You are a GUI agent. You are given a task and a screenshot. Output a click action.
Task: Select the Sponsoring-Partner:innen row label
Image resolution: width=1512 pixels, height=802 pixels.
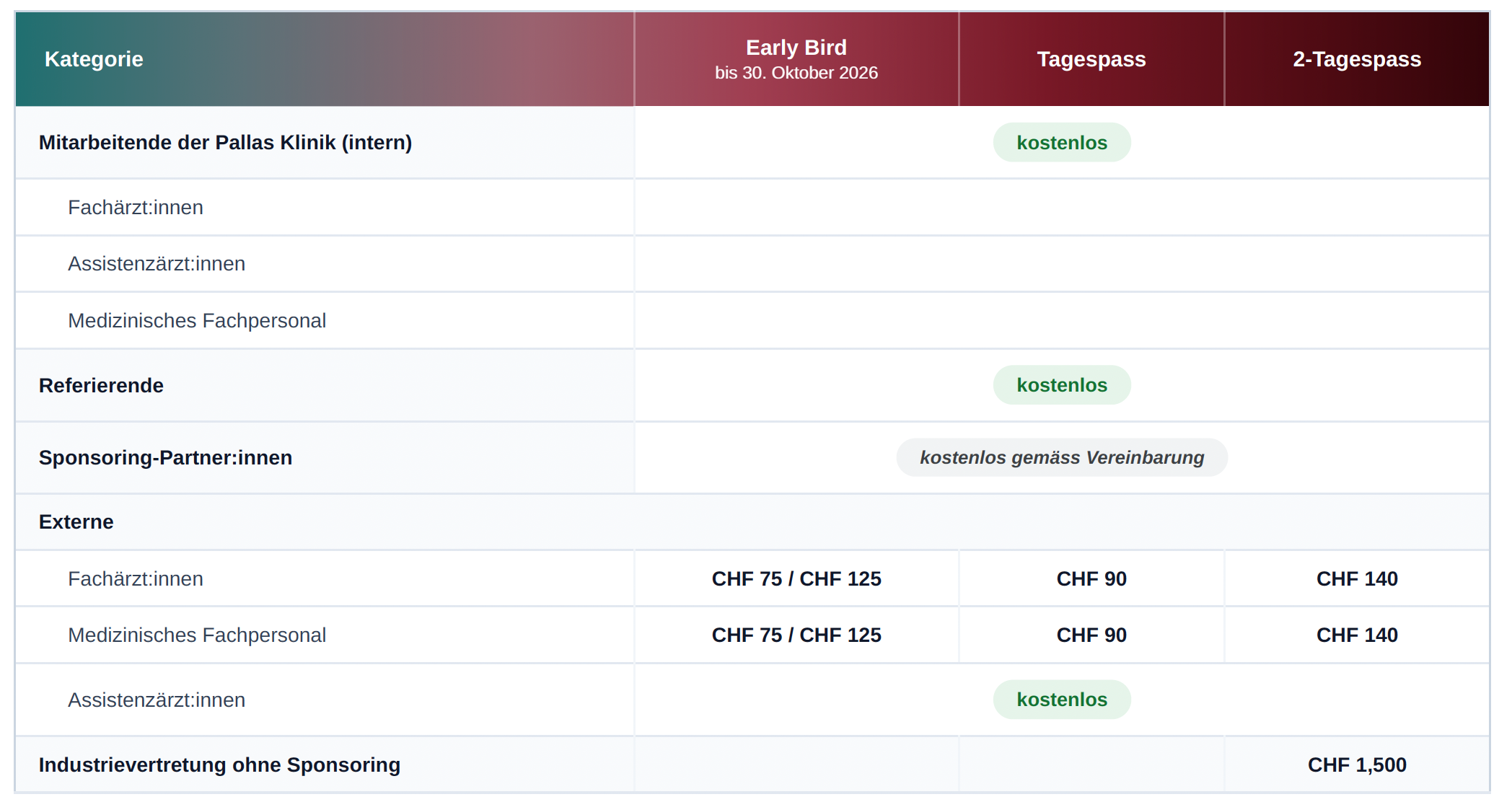pos(165,458)
